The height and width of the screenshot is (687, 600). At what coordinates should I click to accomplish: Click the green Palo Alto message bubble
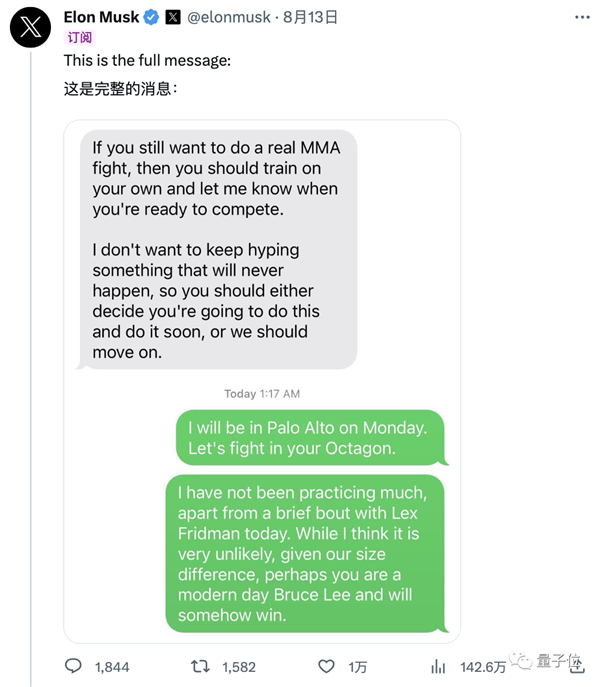310,438
